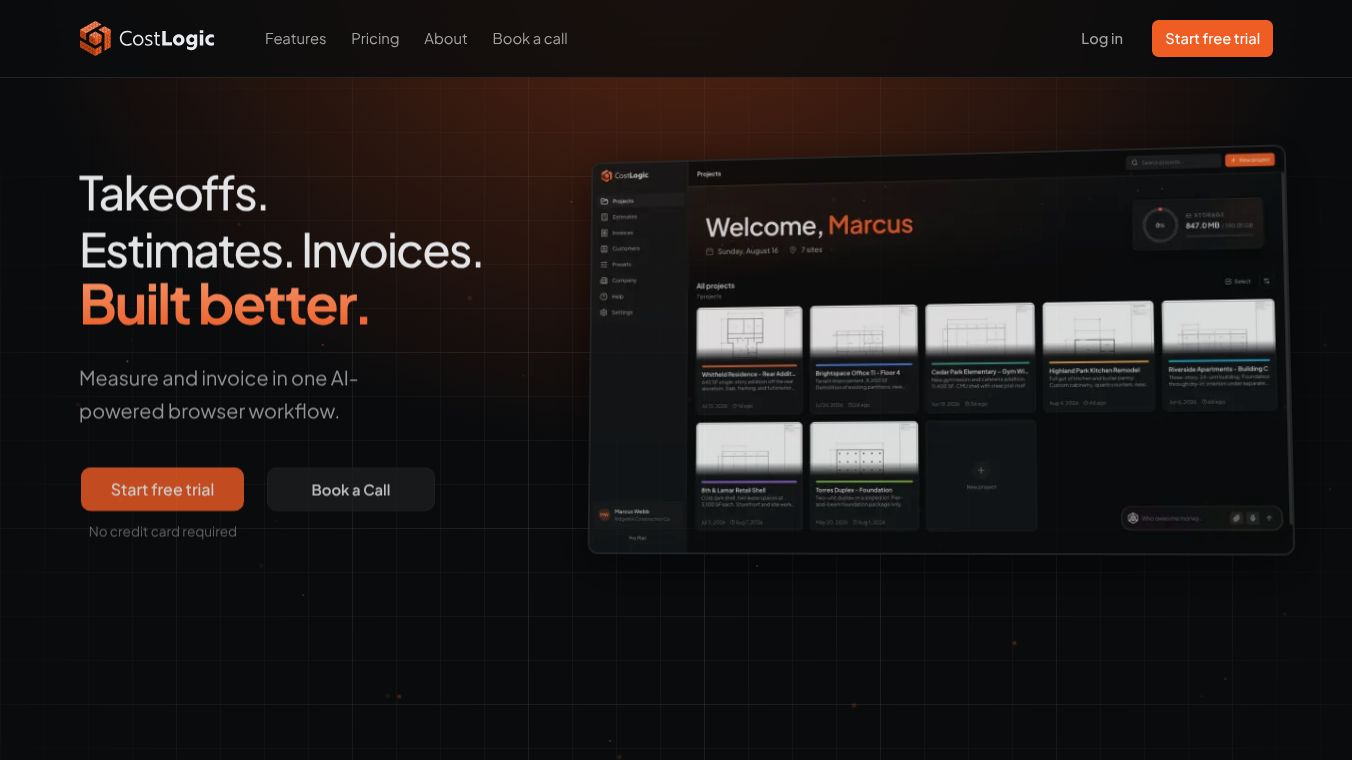Viewport: 1352px width, 760px height.
Task: Click the 847.0 MB storage value
Action: pos(1203,226)
